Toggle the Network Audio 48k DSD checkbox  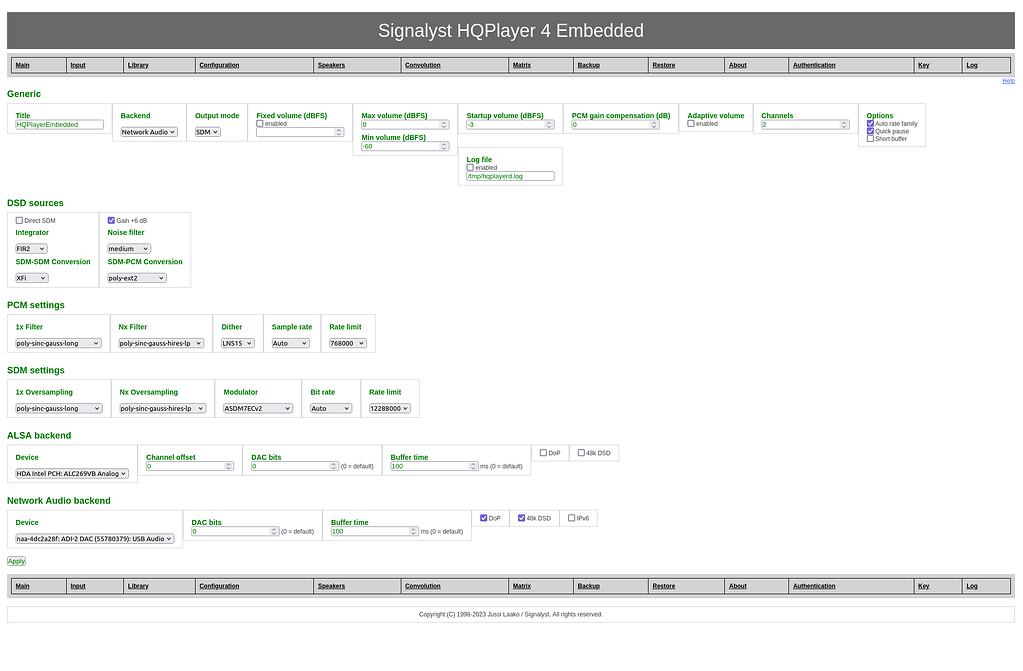click(522, 518)
